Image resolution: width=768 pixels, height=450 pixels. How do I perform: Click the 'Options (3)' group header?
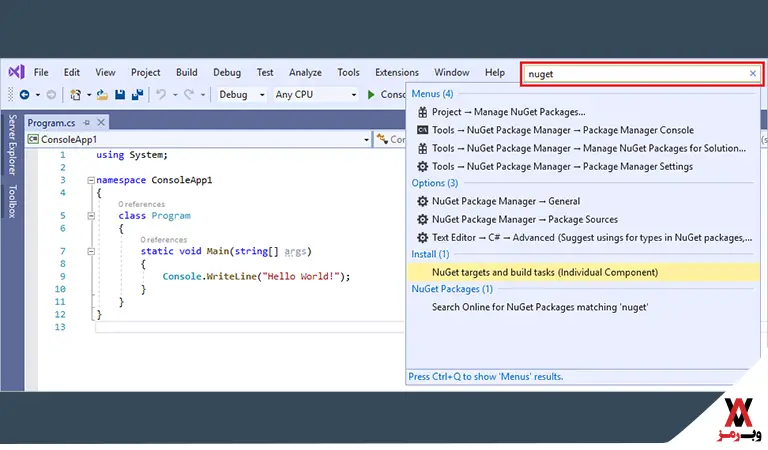(x=434, y=183)
